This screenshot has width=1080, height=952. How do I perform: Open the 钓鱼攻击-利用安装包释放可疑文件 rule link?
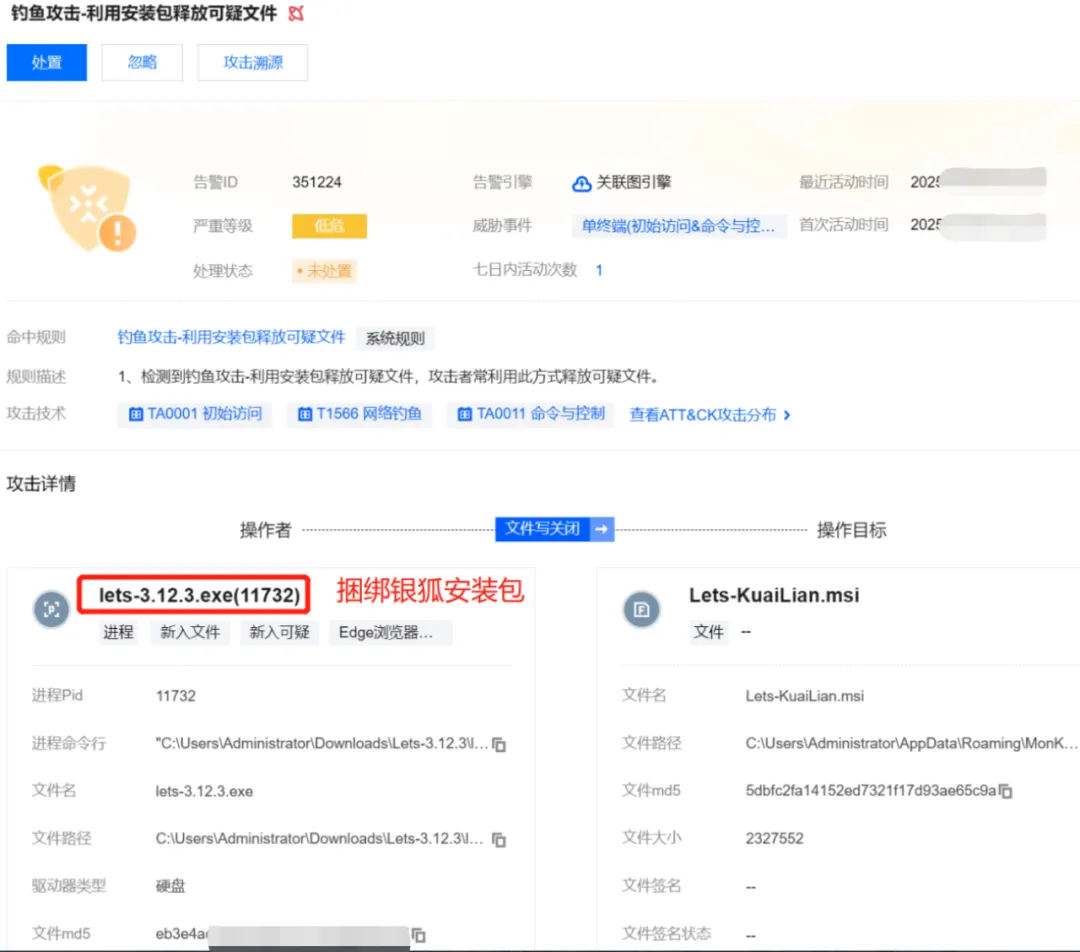tap(231, 338)
